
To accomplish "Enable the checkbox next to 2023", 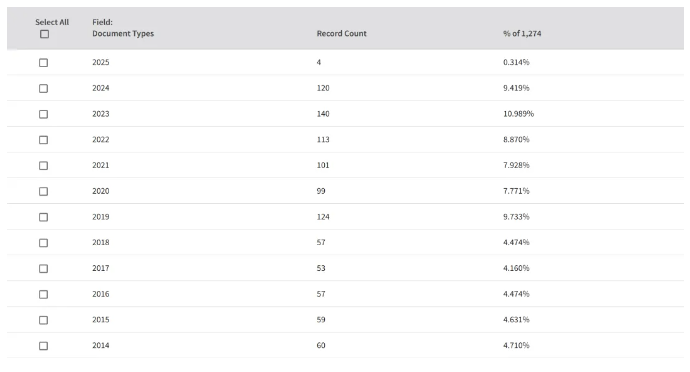I will click(x=43, y=114).
